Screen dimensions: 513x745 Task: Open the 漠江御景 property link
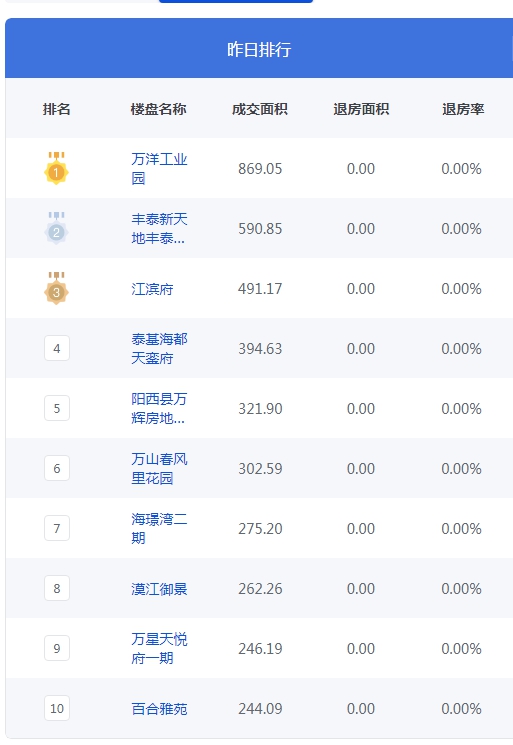click(x=159, y=589)
